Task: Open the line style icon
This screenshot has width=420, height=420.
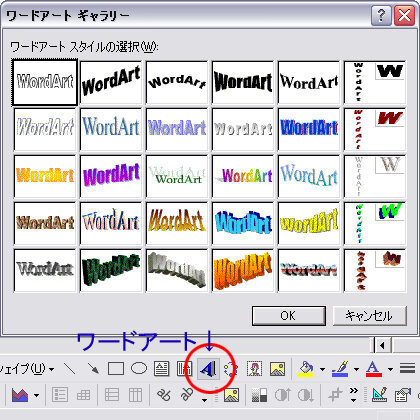Action: click(407, 368)
